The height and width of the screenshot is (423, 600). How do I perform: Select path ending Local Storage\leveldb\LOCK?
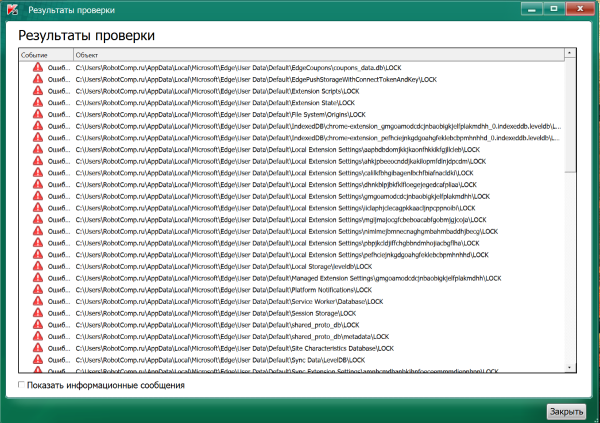(224, 266)
